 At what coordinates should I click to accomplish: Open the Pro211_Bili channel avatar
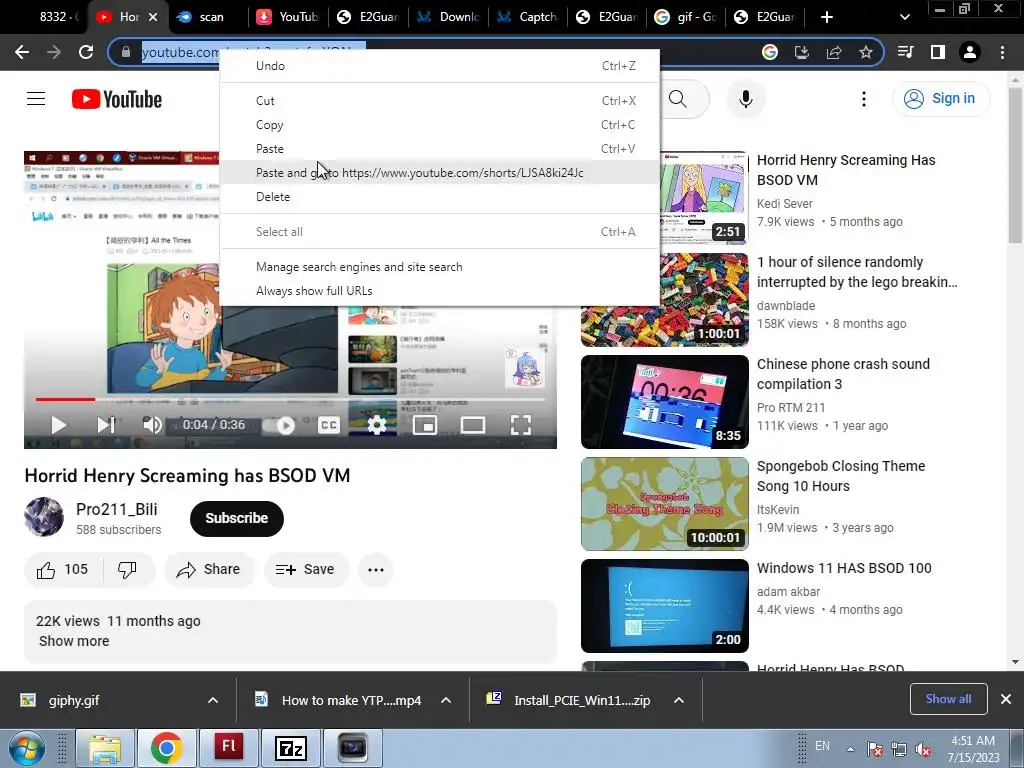44,517
